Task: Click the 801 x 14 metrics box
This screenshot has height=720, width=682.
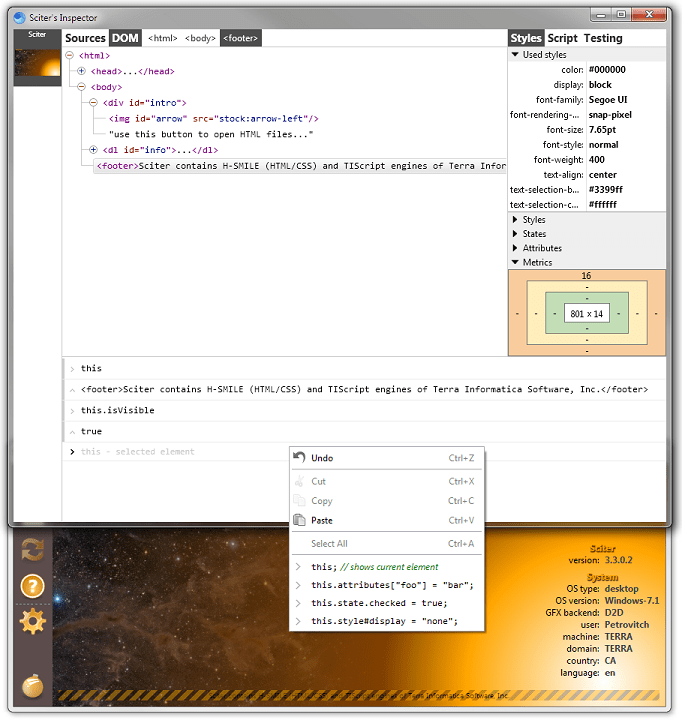Action: [x=586, y=314]
